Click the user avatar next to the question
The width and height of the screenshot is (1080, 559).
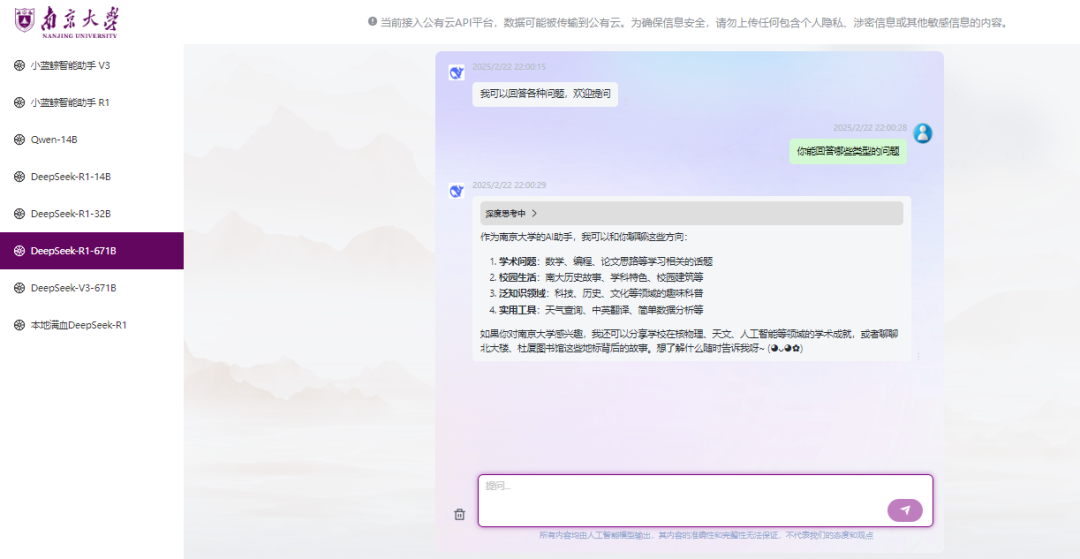[922, 133]
